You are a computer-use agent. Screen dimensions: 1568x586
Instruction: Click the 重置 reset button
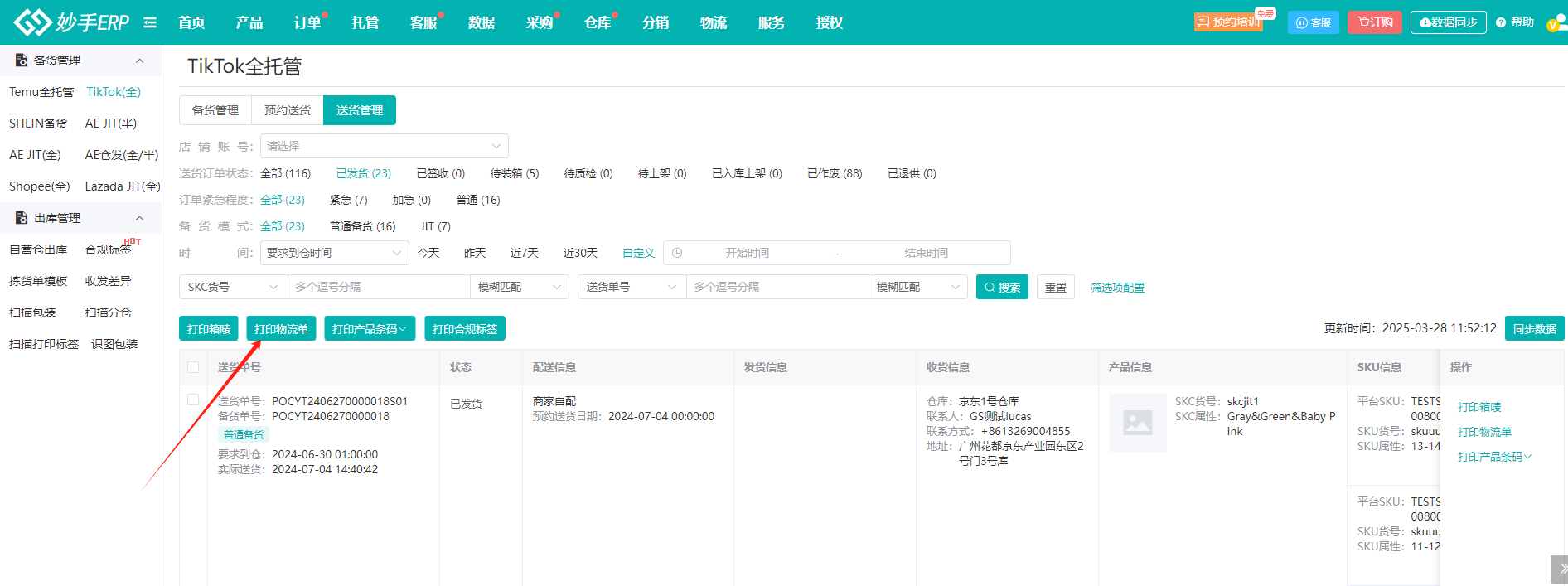(1056, 287)
